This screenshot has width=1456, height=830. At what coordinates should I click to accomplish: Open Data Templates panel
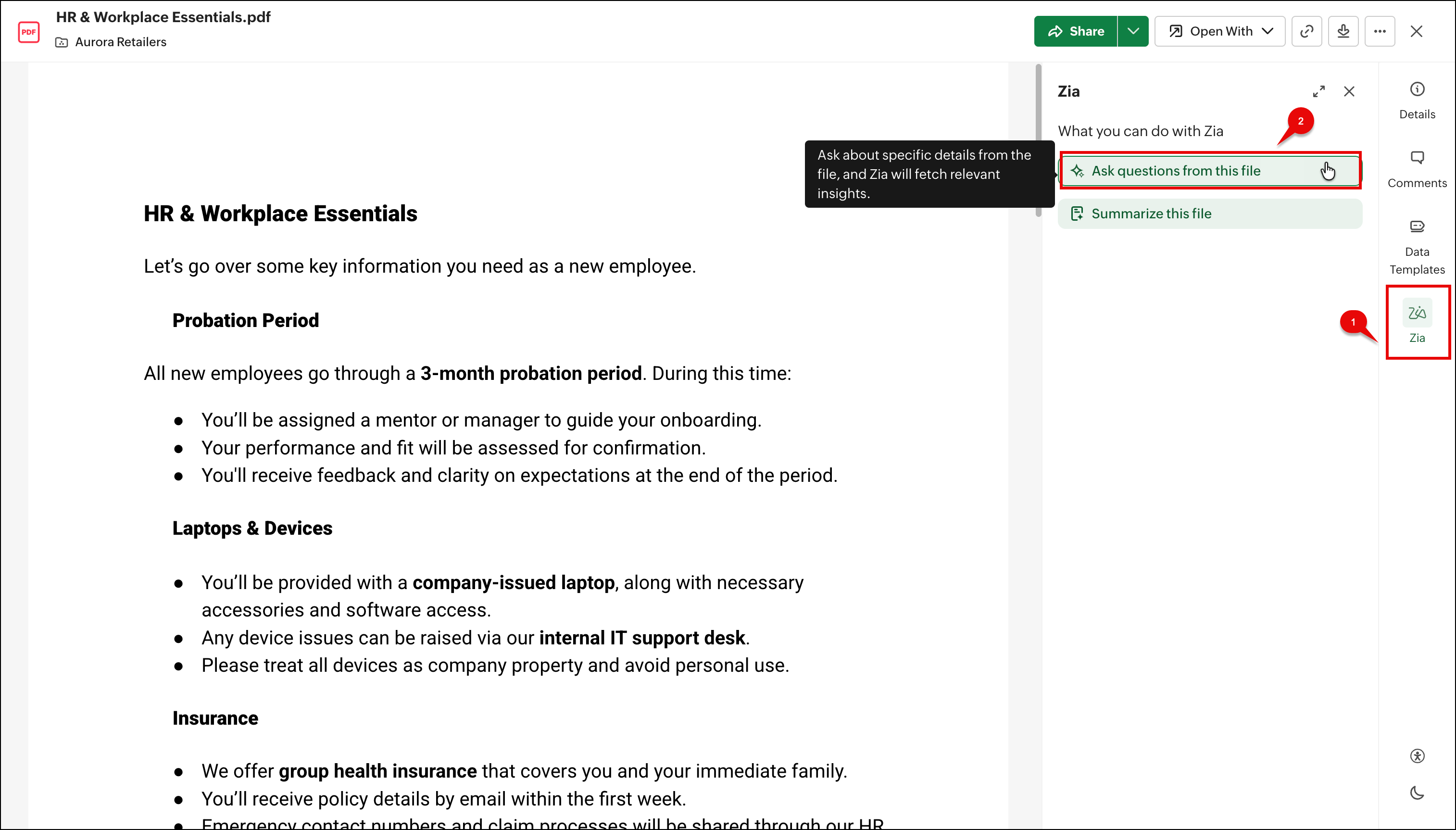1417,246
